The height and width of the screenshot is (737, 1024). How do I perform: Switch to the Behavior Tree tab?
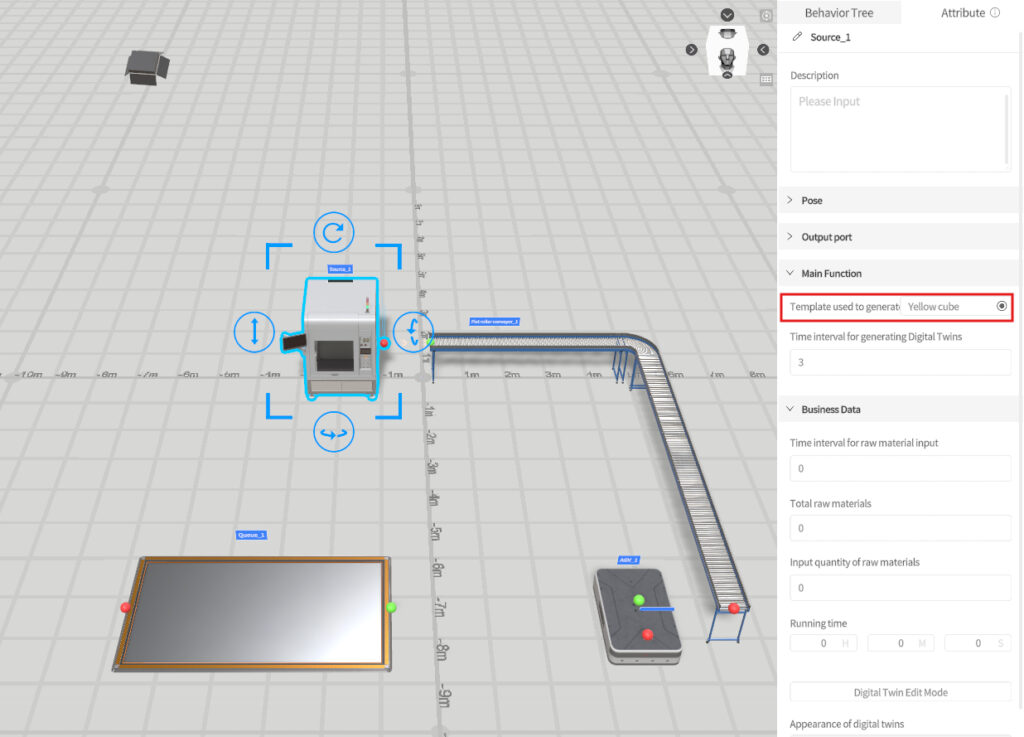tap(839, 12)
